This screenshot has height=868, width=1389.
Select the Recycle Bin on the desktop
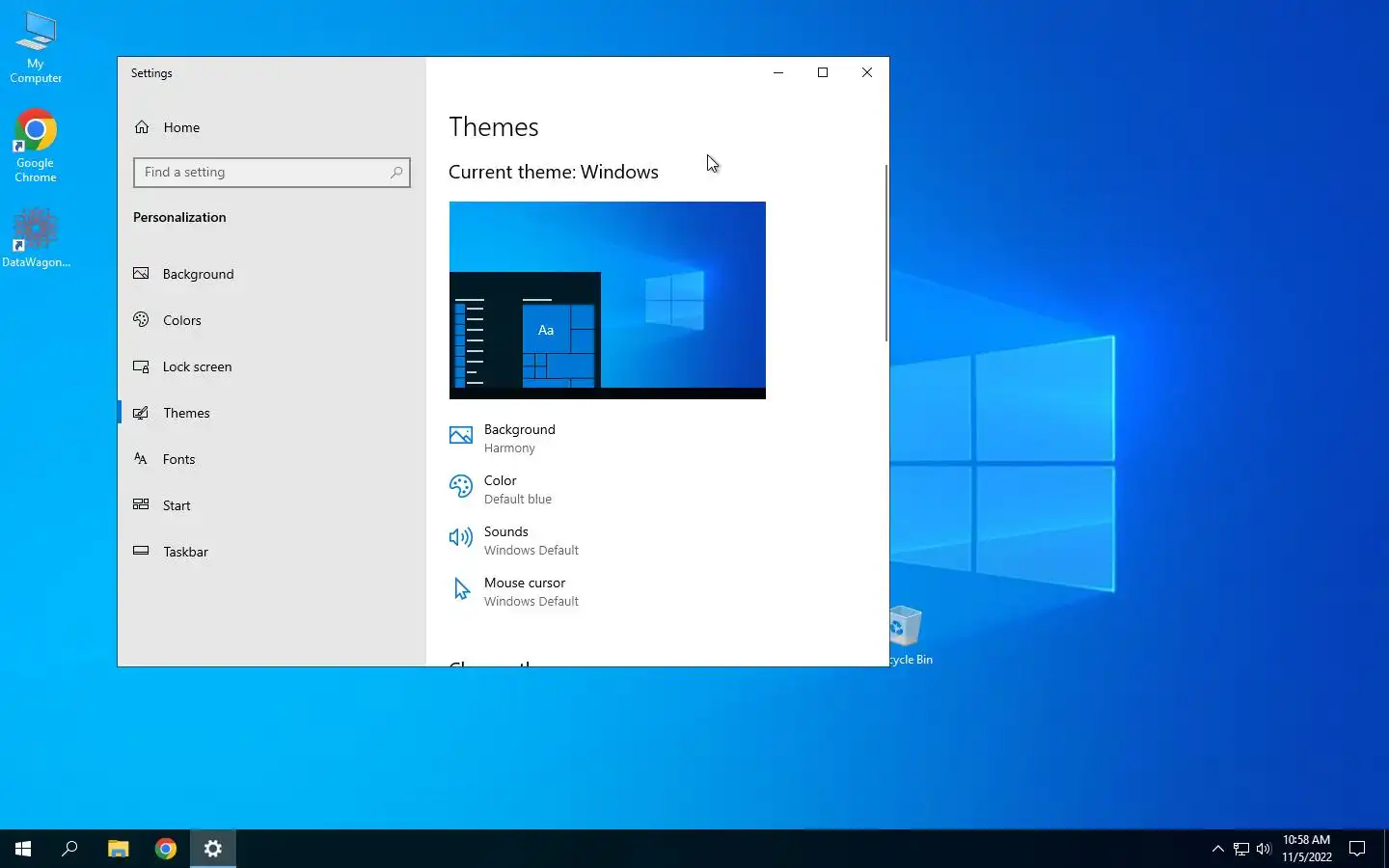click(908, 636)
